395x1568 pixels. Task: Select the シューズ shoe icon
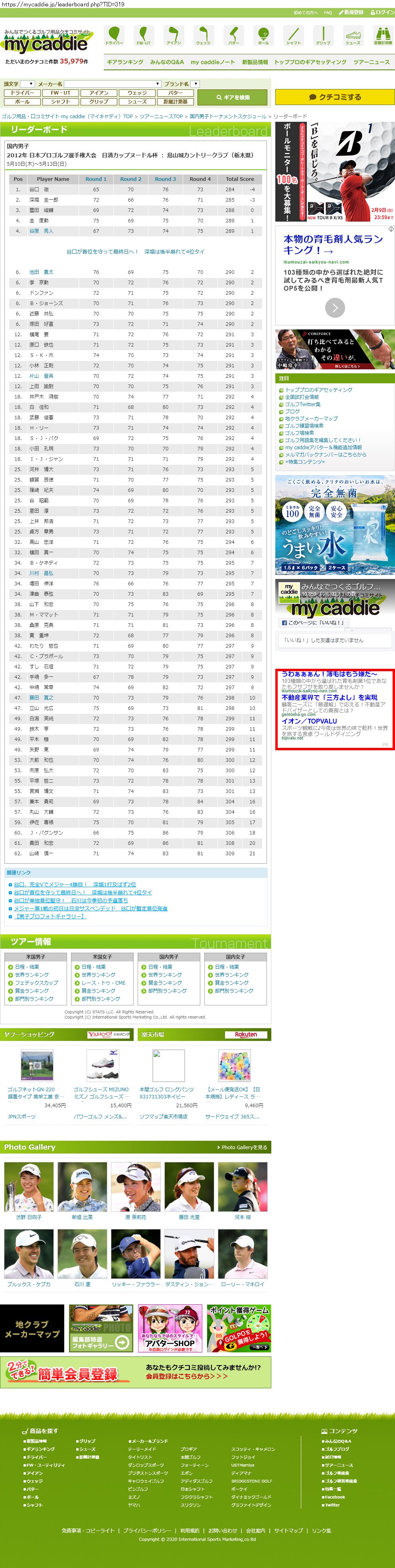pyautogui.click(x=353, y=35)
